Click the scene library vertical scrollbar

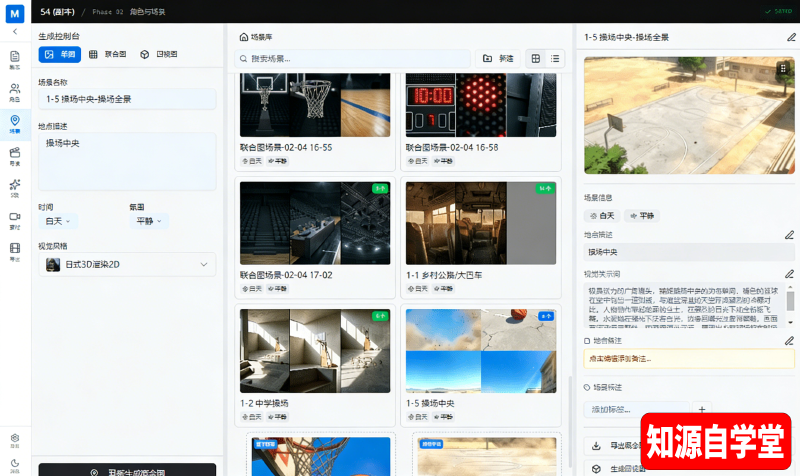point(570,422)
